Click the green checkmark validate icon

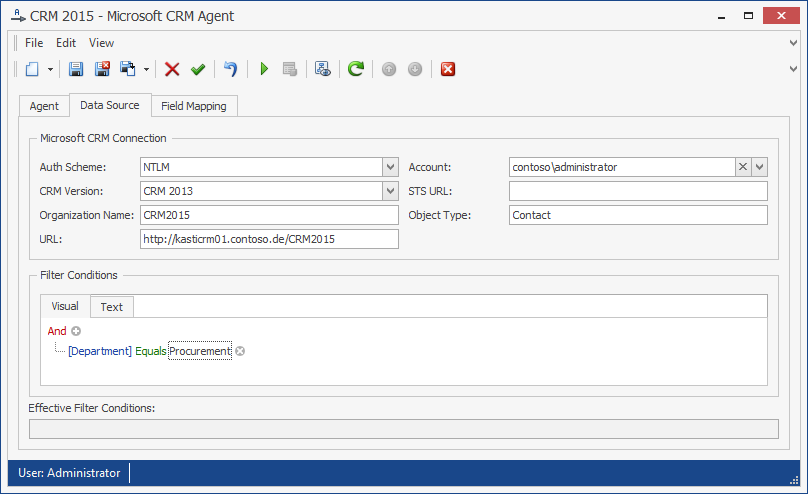(x=198, y=69)
